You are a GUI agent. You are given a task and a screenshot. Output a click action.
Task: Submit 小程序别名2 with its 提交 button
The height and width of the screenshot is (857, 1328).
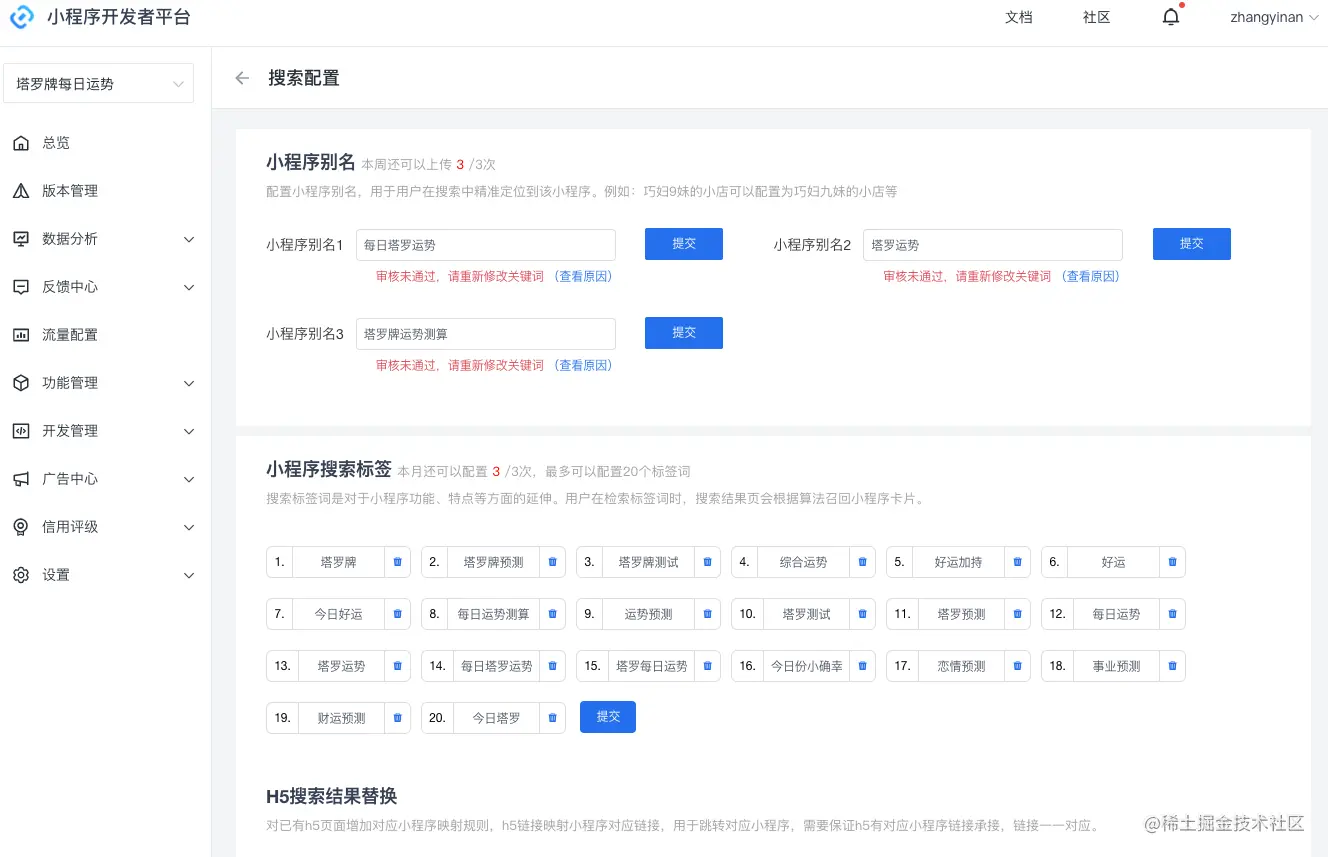1192,244
